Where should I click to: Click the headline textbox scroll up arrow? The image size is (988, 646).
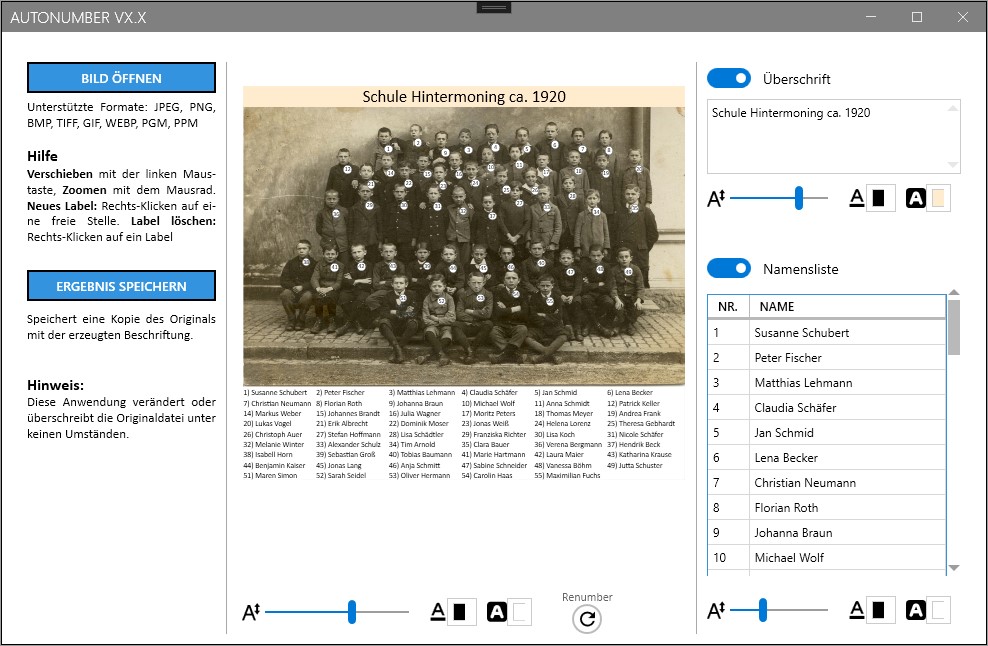(953, 108)
